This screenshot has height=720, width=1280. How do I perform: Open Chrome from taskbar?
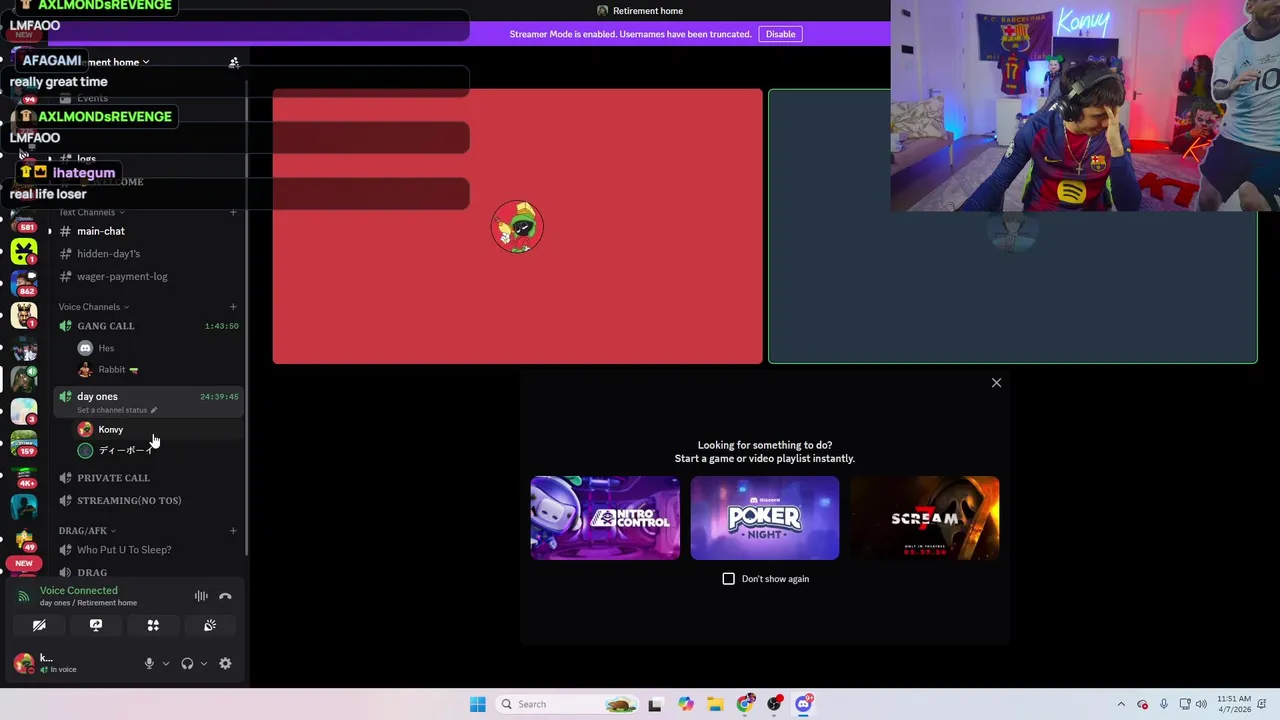745,704
